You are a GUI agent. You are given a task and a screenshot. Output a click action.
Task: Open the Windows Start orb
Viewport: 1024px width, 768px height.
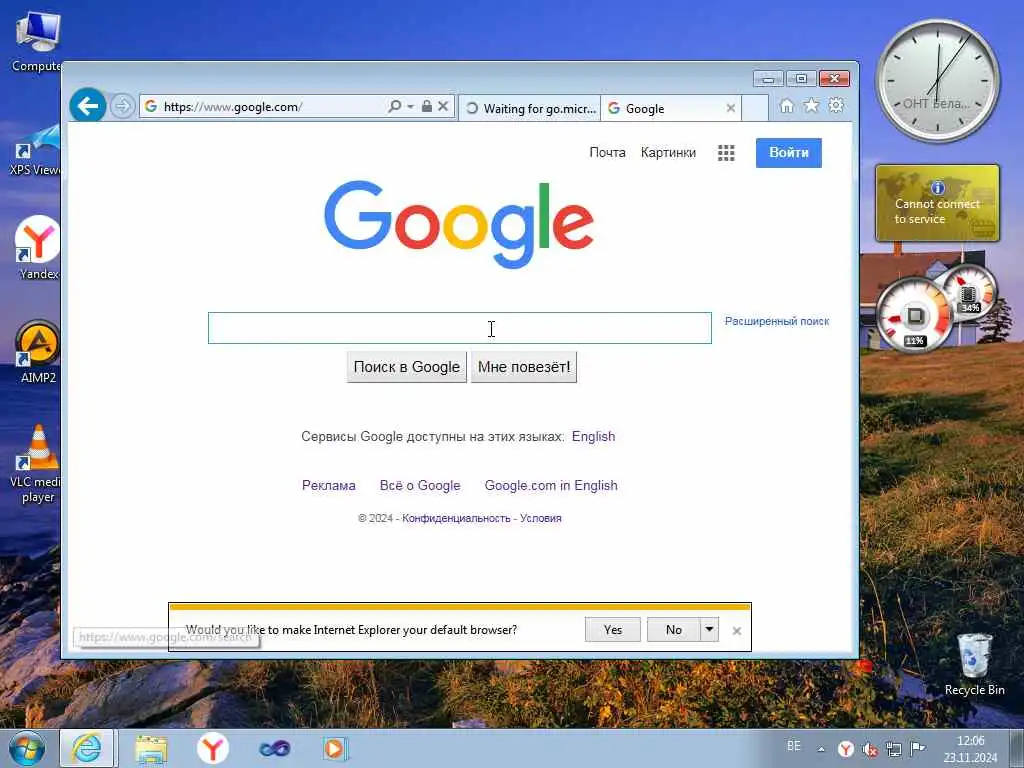point(27,748)
